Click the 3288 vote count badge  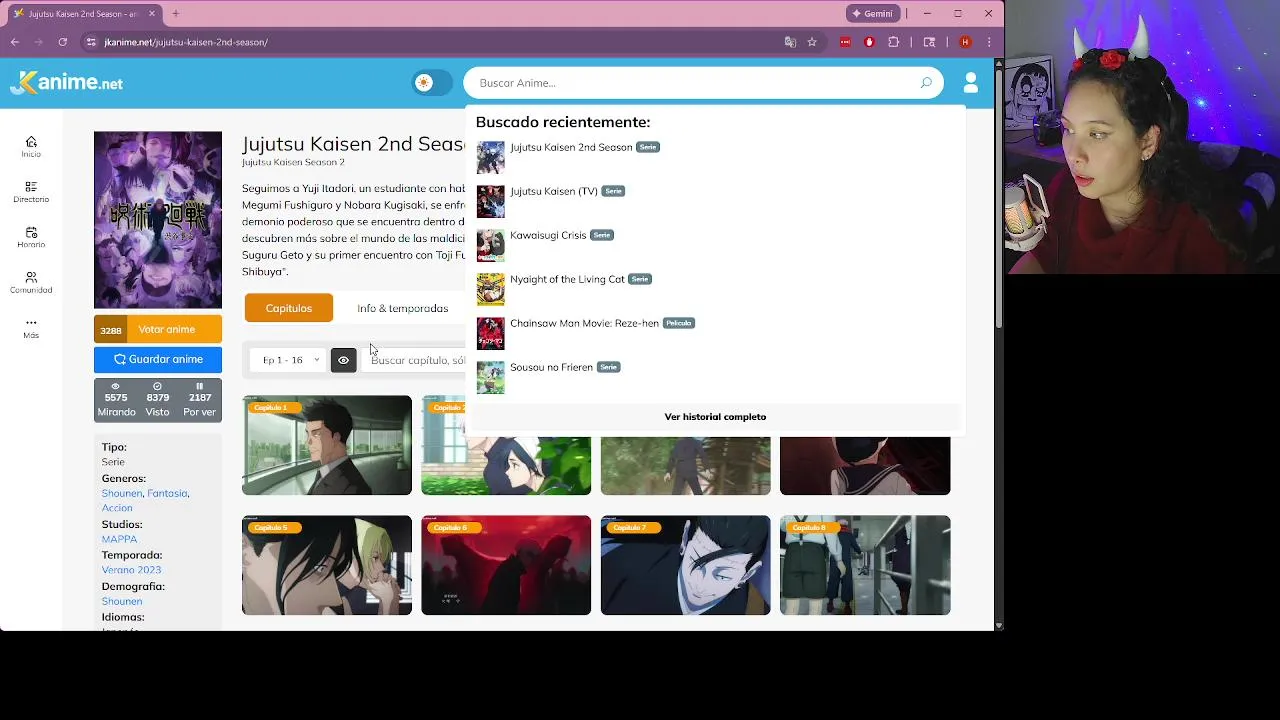click(110, 330)
